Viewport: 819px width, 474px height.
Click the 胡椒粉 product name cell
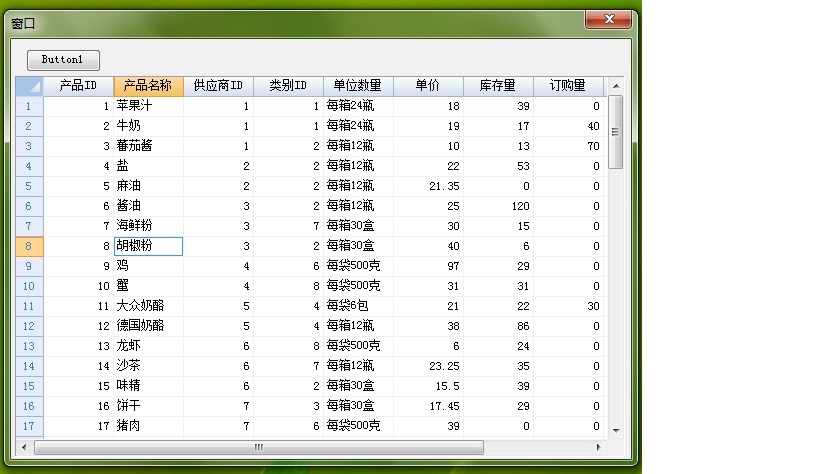tap(148, 246)
